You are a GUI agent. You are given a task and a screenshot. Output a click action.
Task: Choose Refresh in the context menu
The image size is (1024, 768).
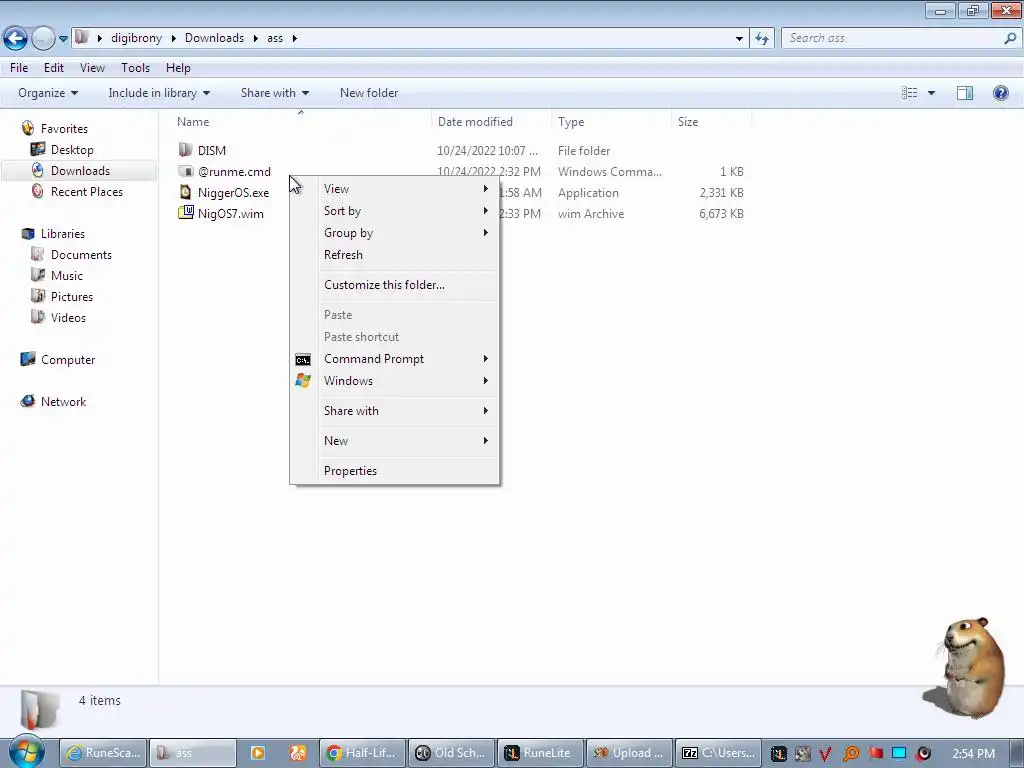coord(395,255)
